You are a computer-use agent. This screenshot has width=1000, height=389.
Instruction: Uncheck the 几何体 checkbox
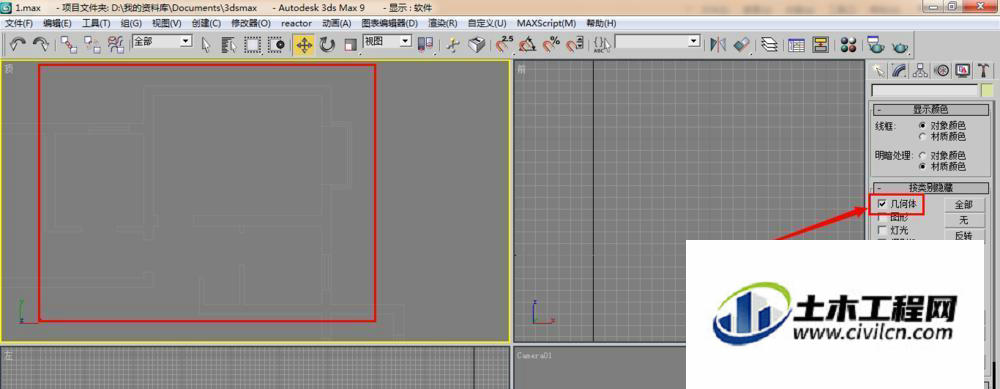point(882,204)
